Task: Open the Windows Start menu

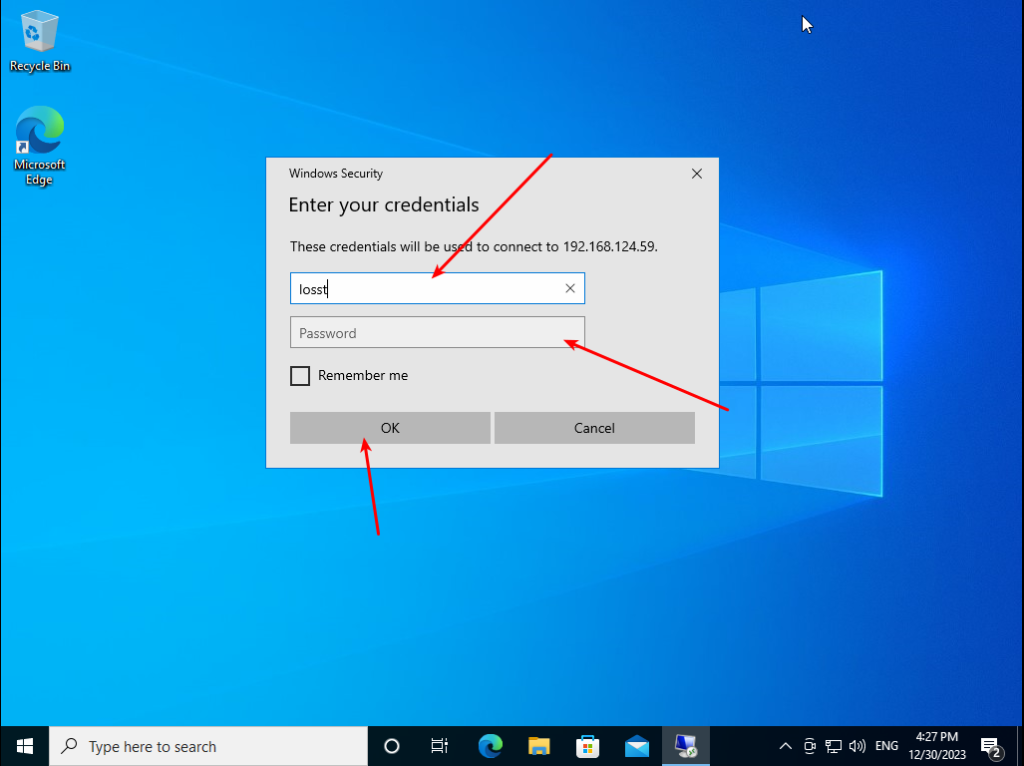Action: (x=25, y=746)
